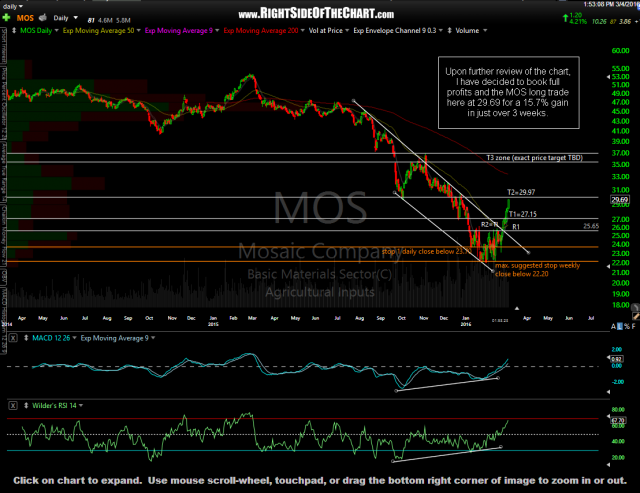Image resolution: width=640 pixels, height=493 pixels.
Task: Click the 'max. suggested stop weekly' annotation
Action: pos(537,265)
